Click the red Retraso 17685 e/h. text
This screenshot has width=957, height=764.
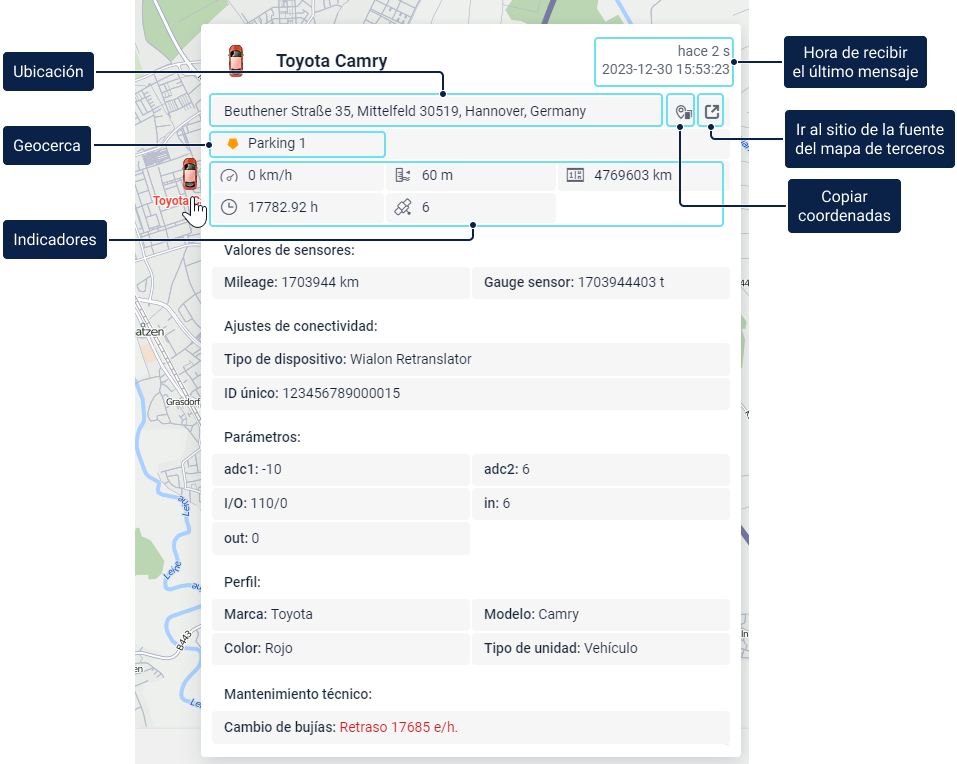[399, 727]
